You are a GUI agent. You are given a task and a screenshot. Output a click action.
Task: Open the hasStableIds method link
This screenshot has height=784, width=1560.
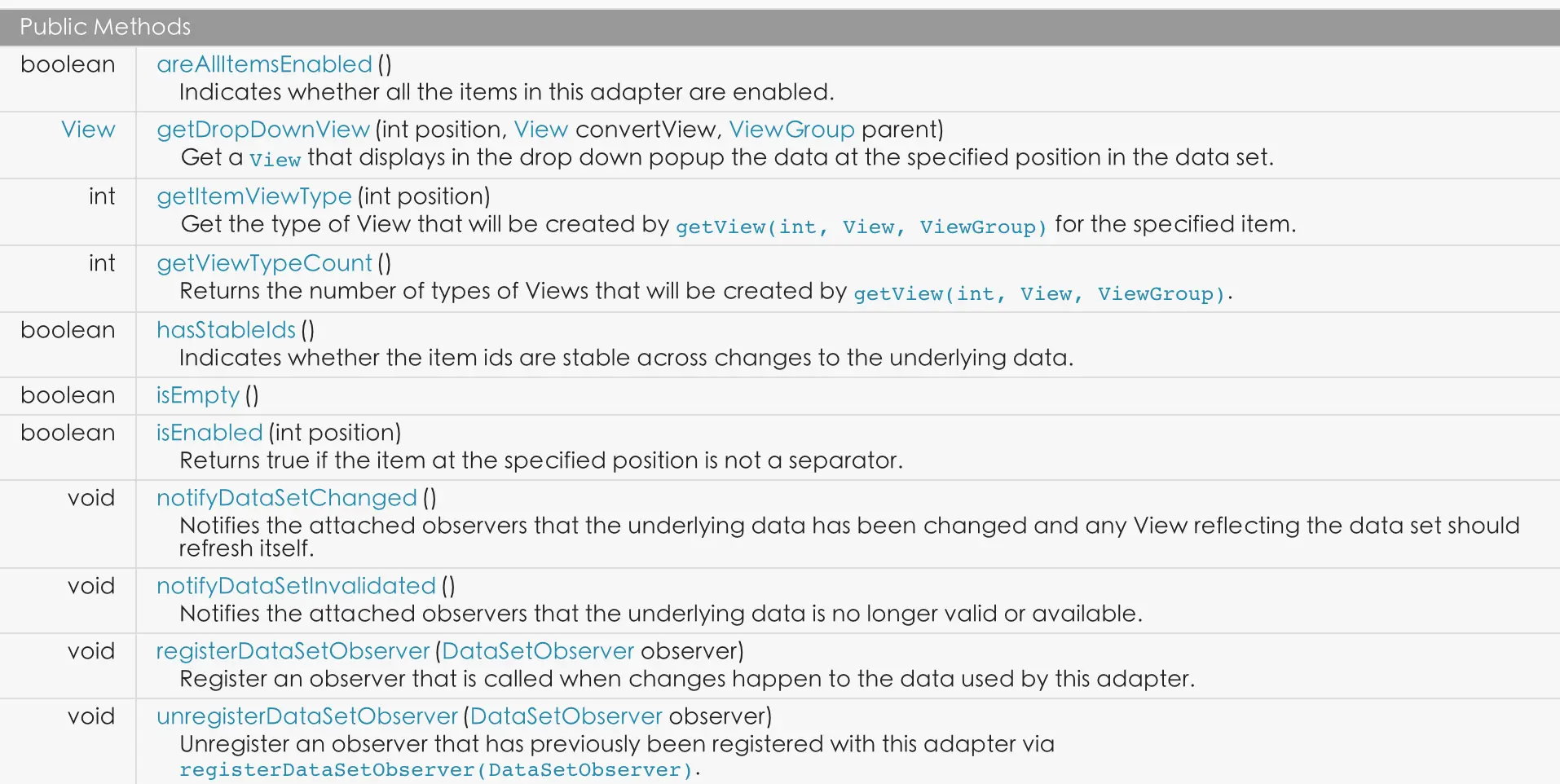tap(226, 330)
